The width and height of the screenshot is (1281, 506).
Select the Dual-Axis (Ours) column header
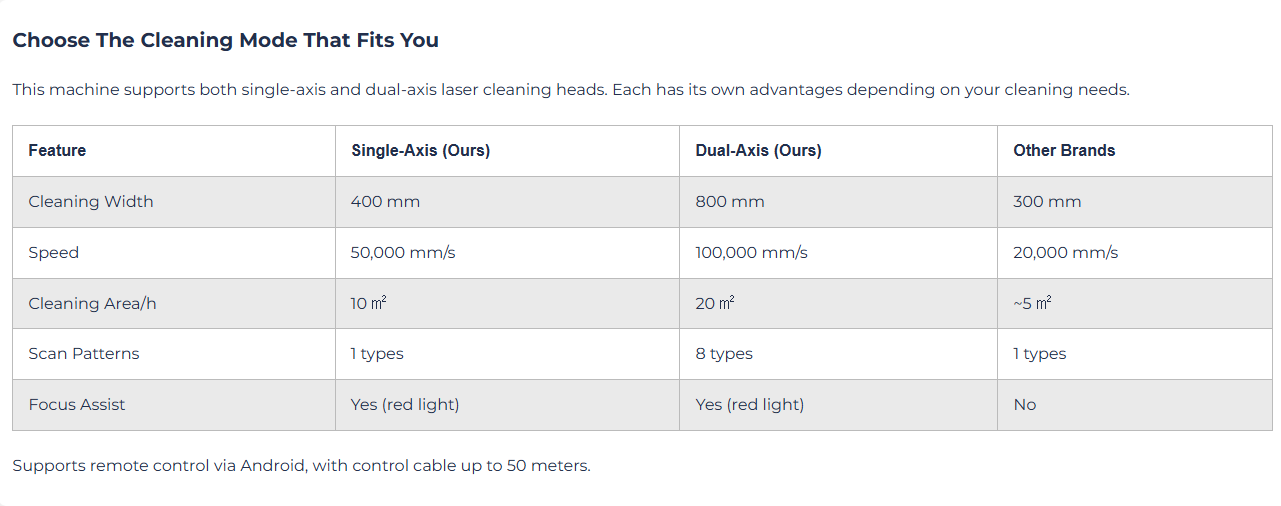click(758, 151)
